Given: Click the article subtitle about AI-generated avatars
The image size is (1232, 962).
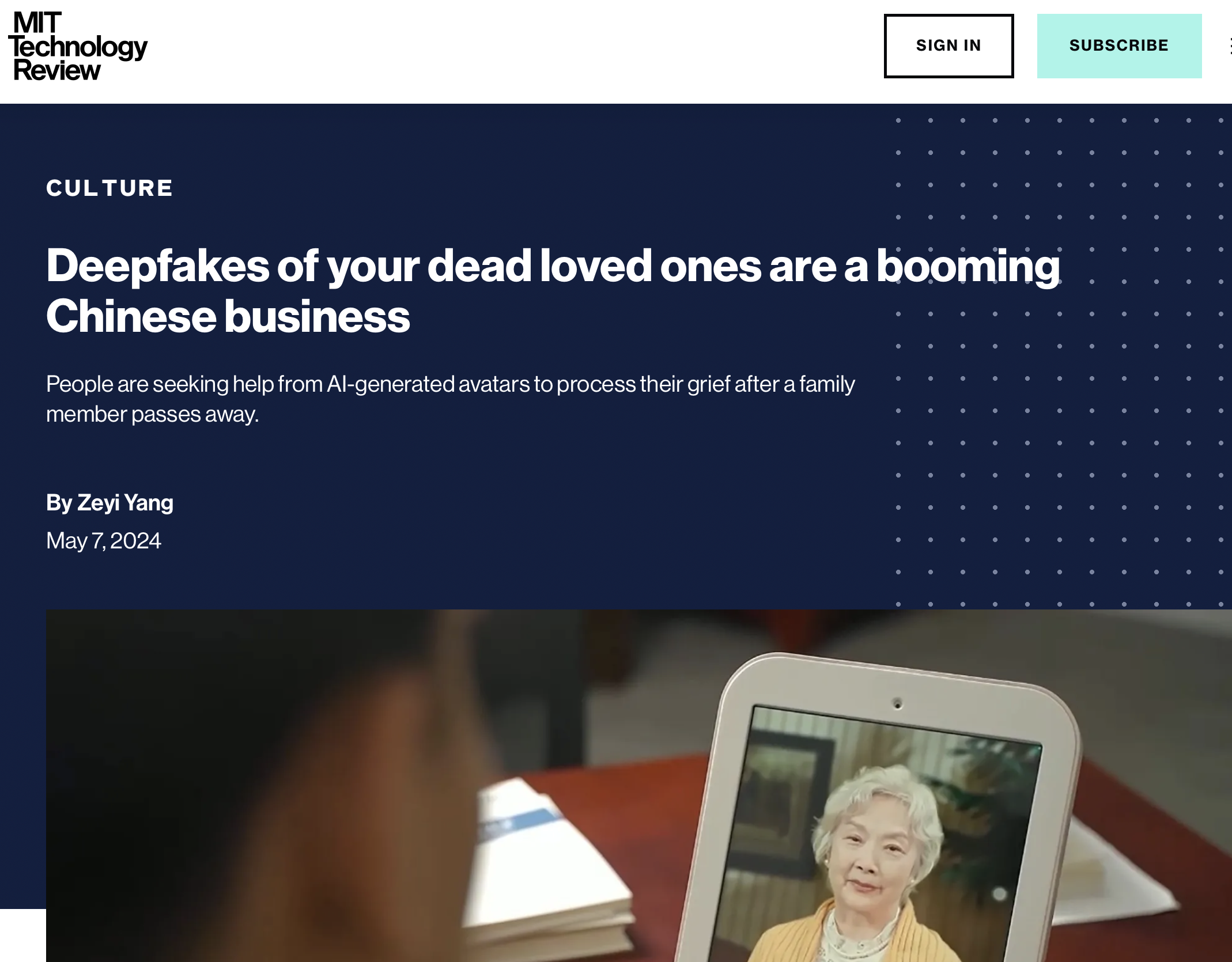Looking at the screenshot, I should point(450,399).
